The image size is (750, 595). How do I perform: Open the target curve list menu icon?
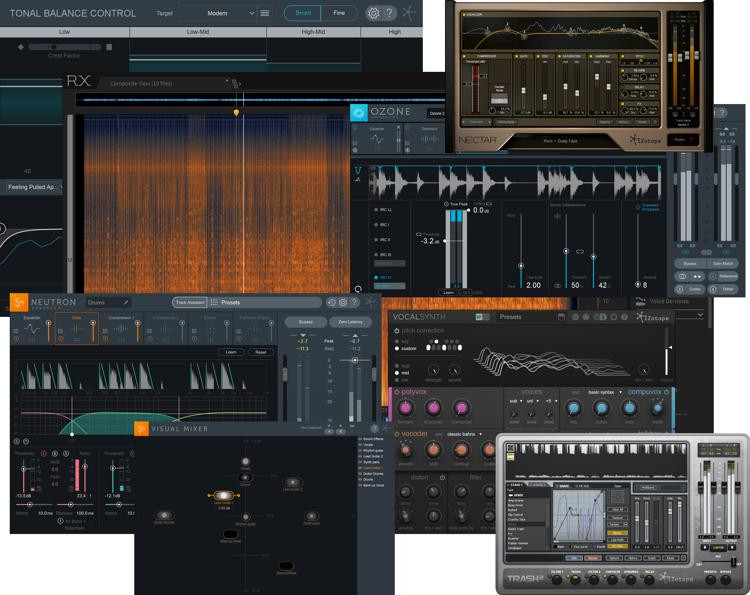pyautogui.click(x=265, y=14)
